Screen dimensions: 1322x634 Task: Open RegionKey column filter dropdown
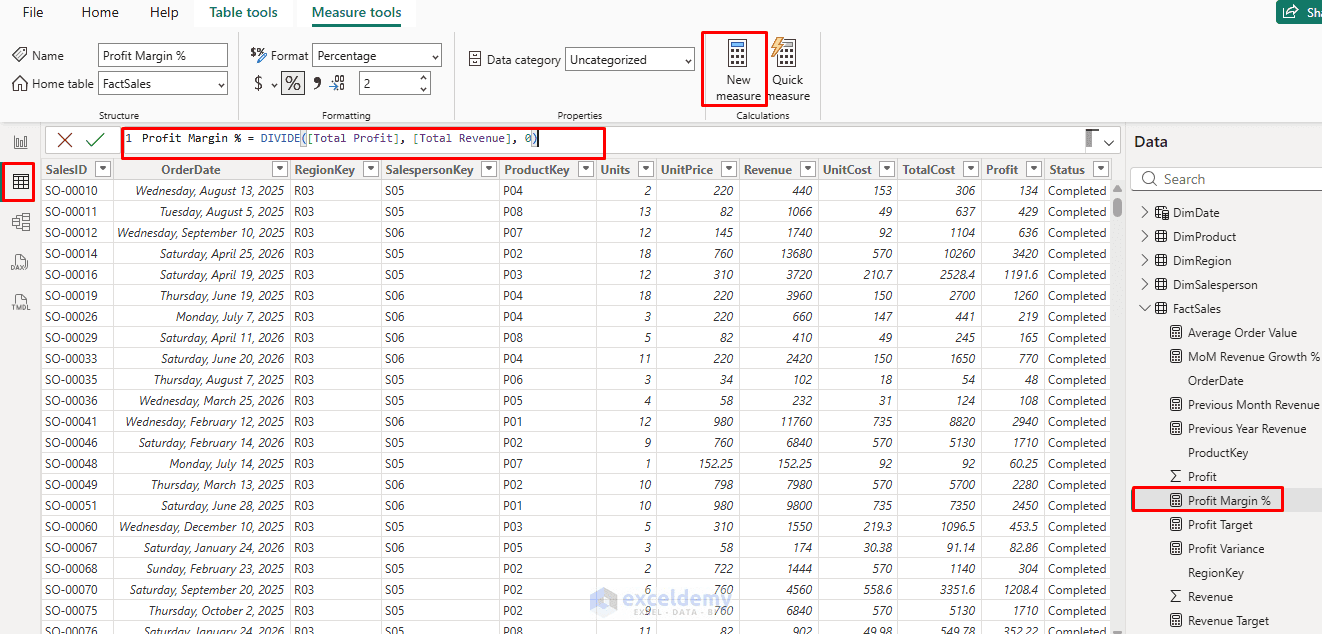(x=371, y=170)
